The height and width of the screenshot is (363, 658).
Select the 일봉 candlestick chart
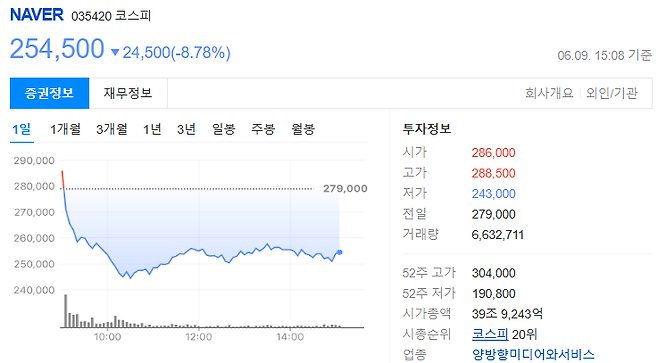click(224, 129)
